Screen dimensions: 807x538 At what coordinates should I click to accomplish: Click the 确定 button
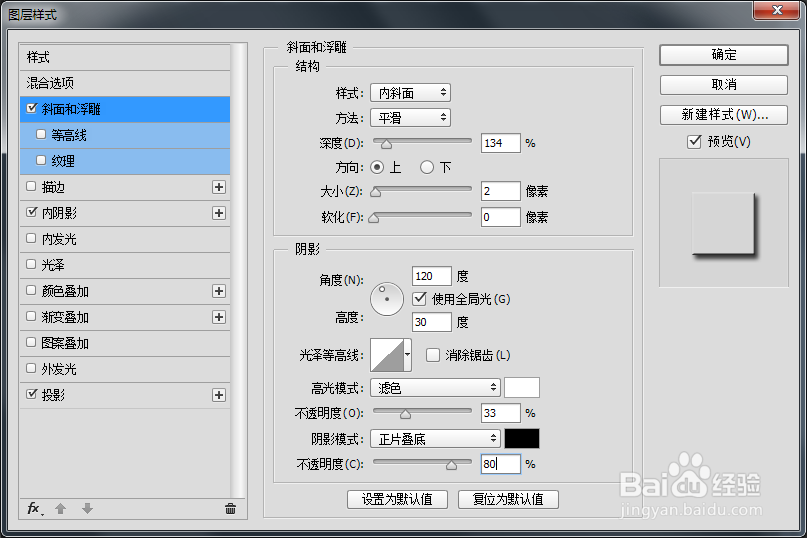724,55
